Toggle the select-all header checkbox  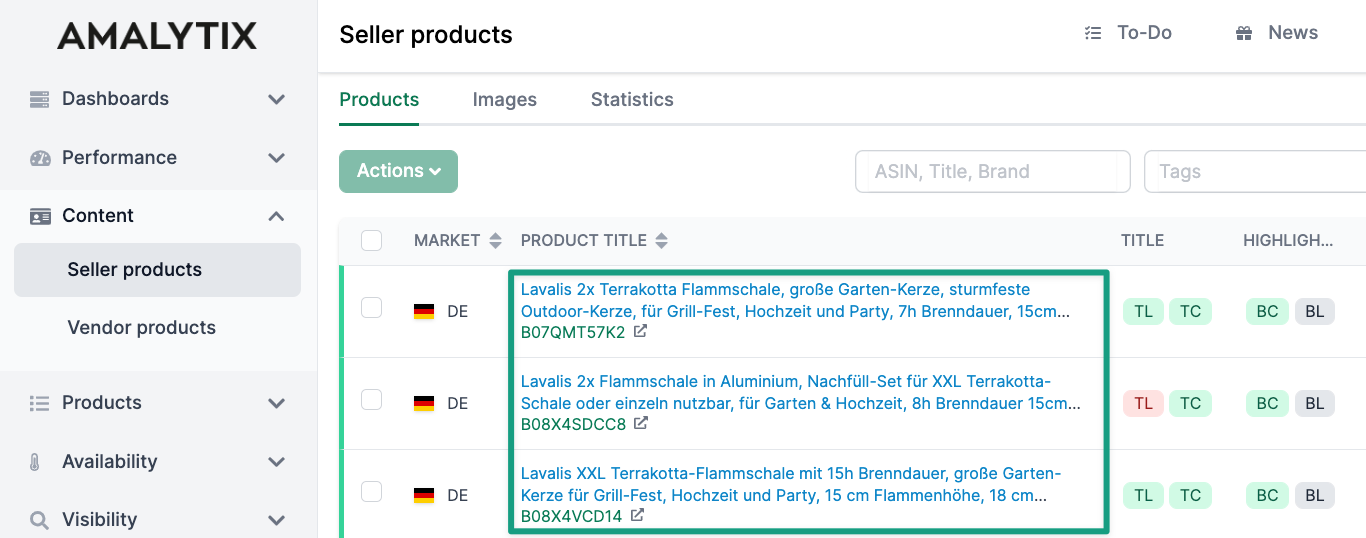pos(372,241)
